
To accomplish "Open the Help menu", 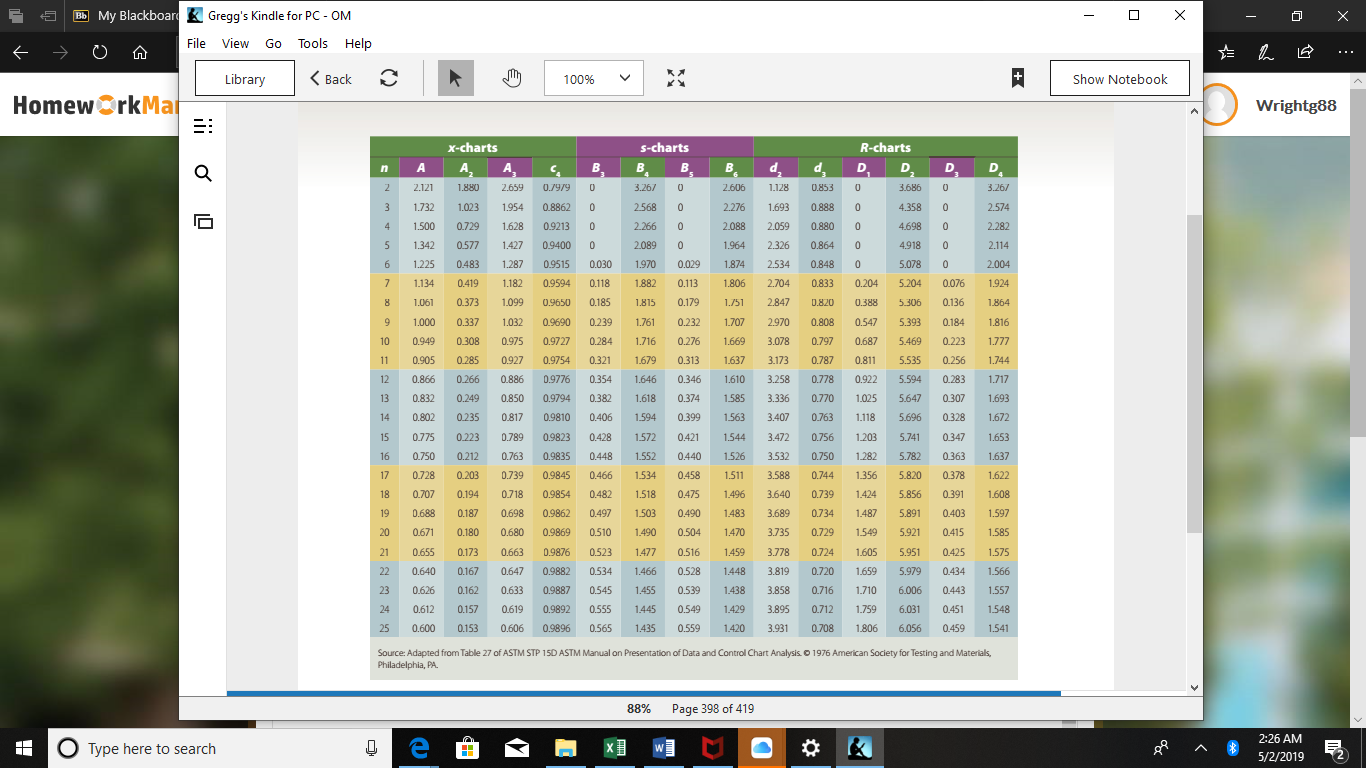I will pos(358,43).
